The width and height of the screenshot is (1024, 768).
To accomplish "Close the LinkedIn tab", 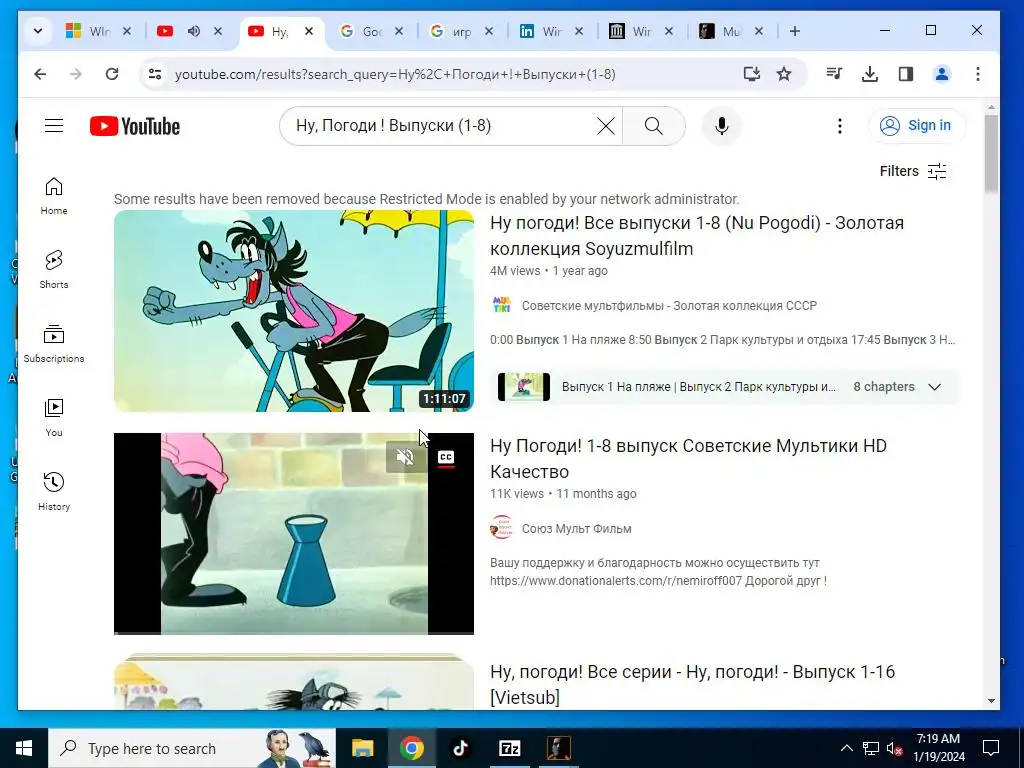I will (579, 31).
